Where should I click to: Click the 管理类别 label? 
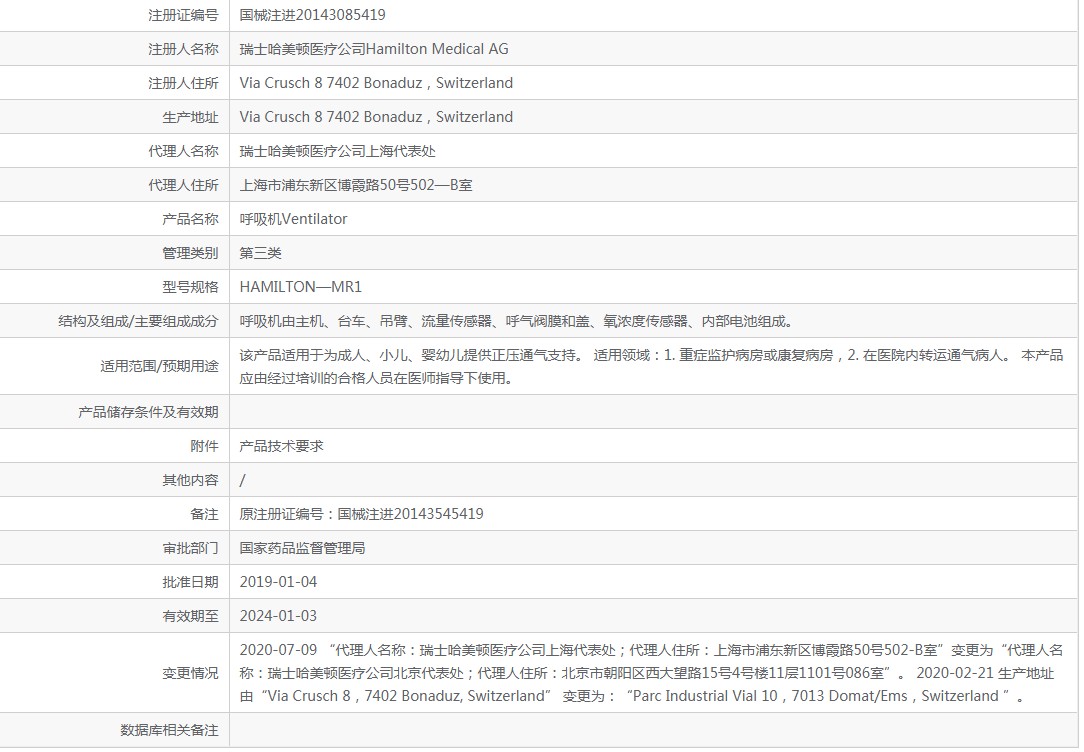(x=190, y=253)
